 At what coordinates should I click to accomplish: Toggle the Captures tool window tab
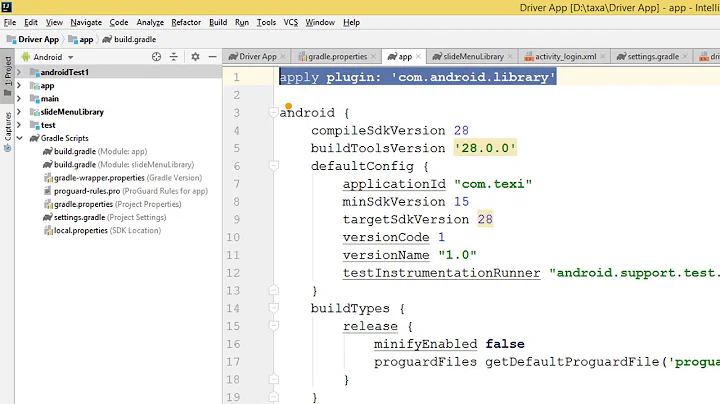pyautogui.click(x=7, y=132)
